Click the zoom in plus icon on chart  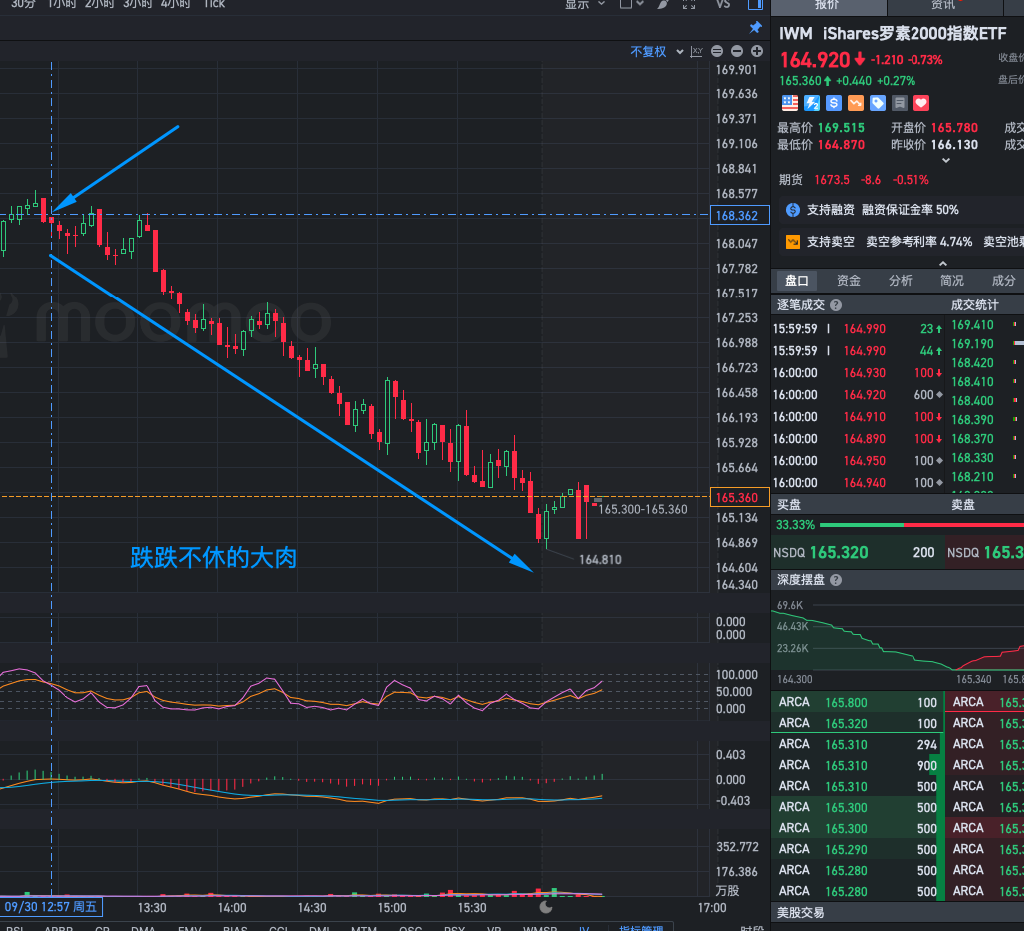(x=757, y=51)
